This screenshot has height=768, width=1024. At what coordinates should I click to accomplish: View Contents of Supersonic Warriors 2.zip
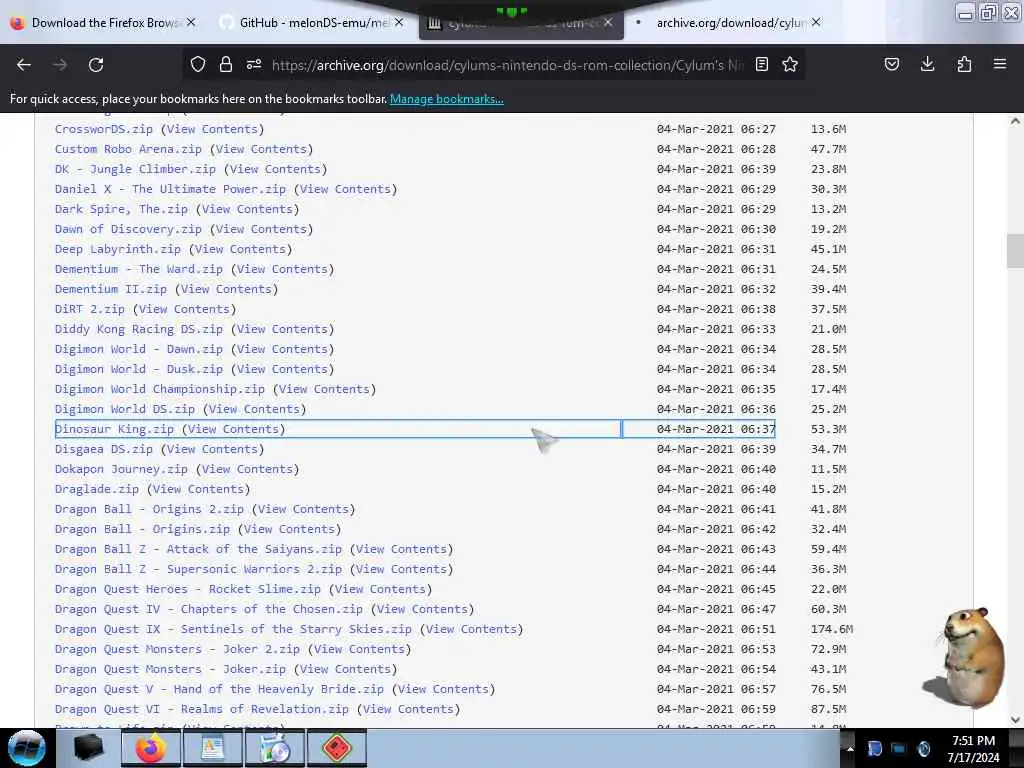(x=402, y=569)
